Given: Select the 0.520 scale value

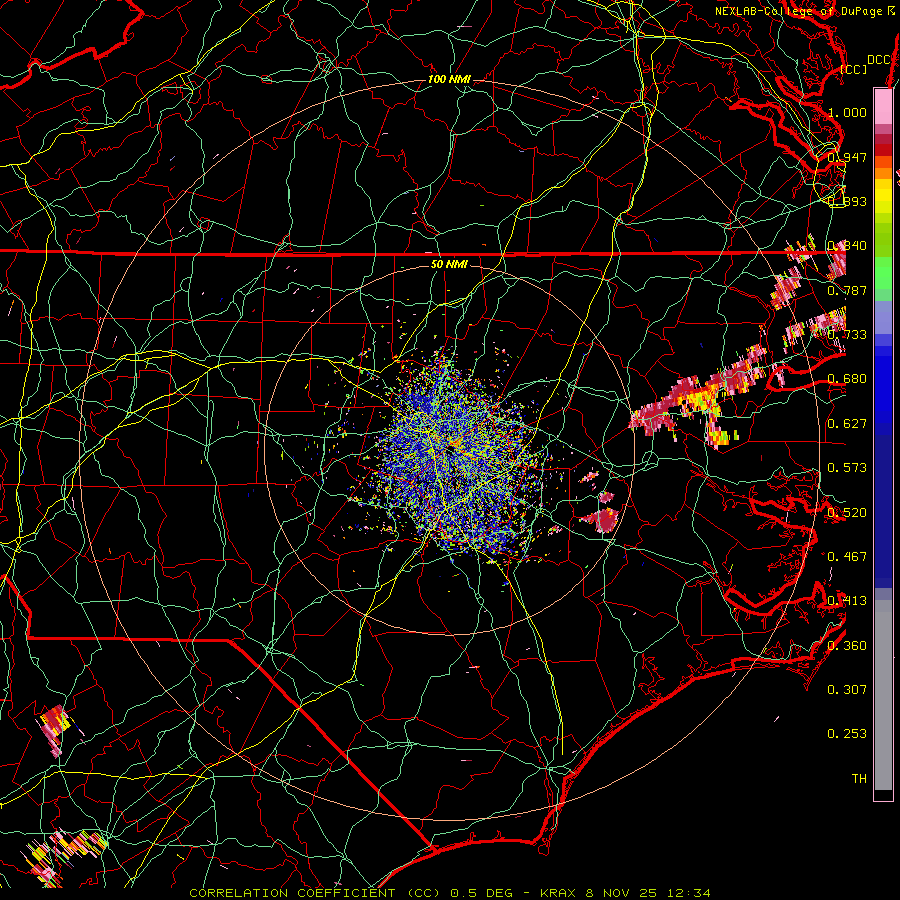Looking at the screenshot, I should (847, 512).
